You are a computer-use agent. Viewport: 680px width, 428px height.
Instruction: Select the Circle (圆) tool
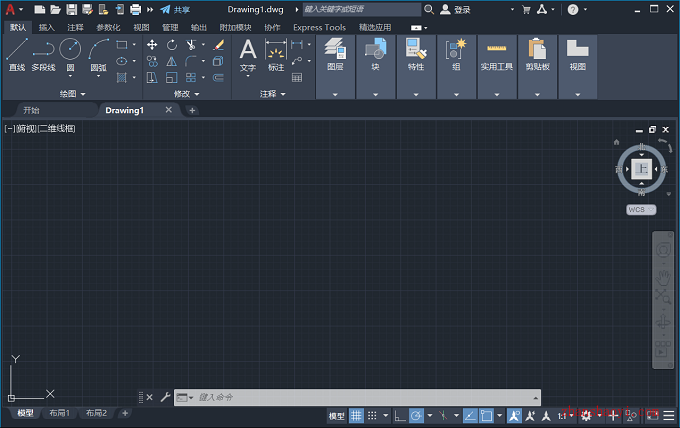click(x=70, y=55)
